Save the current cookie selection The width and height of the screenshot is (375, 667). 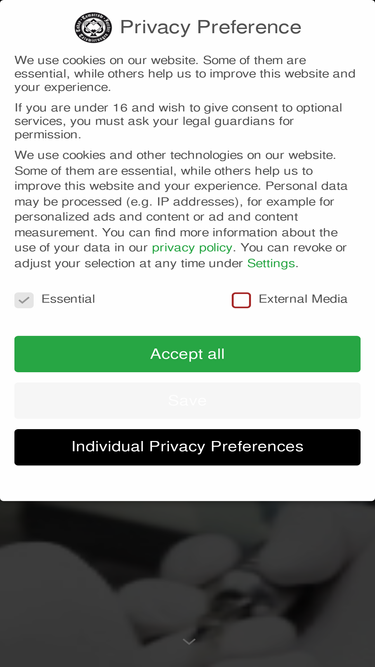click(188, 400)
